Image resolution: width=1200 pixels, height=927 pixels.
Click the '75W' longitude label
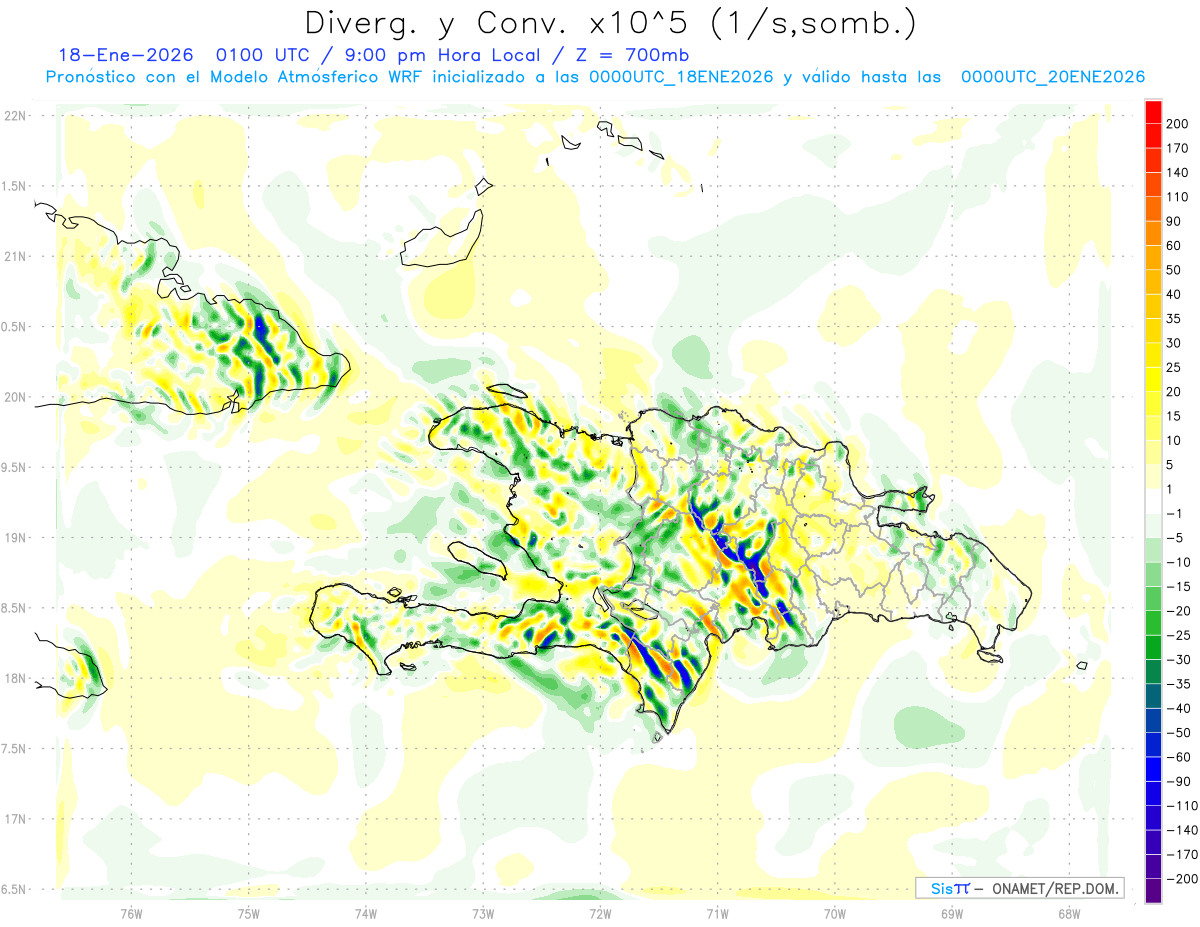click(x=248, y=913)
